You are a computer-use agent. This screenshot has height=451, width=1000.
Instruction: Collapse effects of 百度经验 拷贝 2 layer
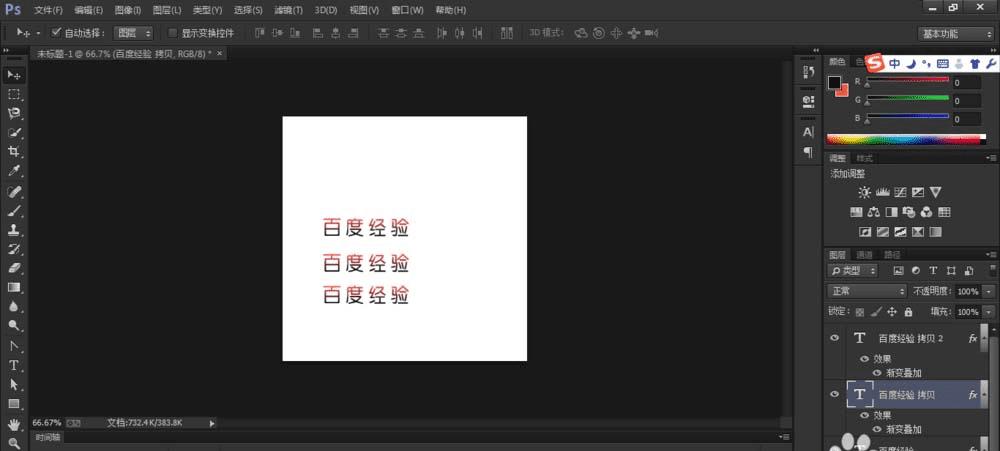[x=985, y=338]
